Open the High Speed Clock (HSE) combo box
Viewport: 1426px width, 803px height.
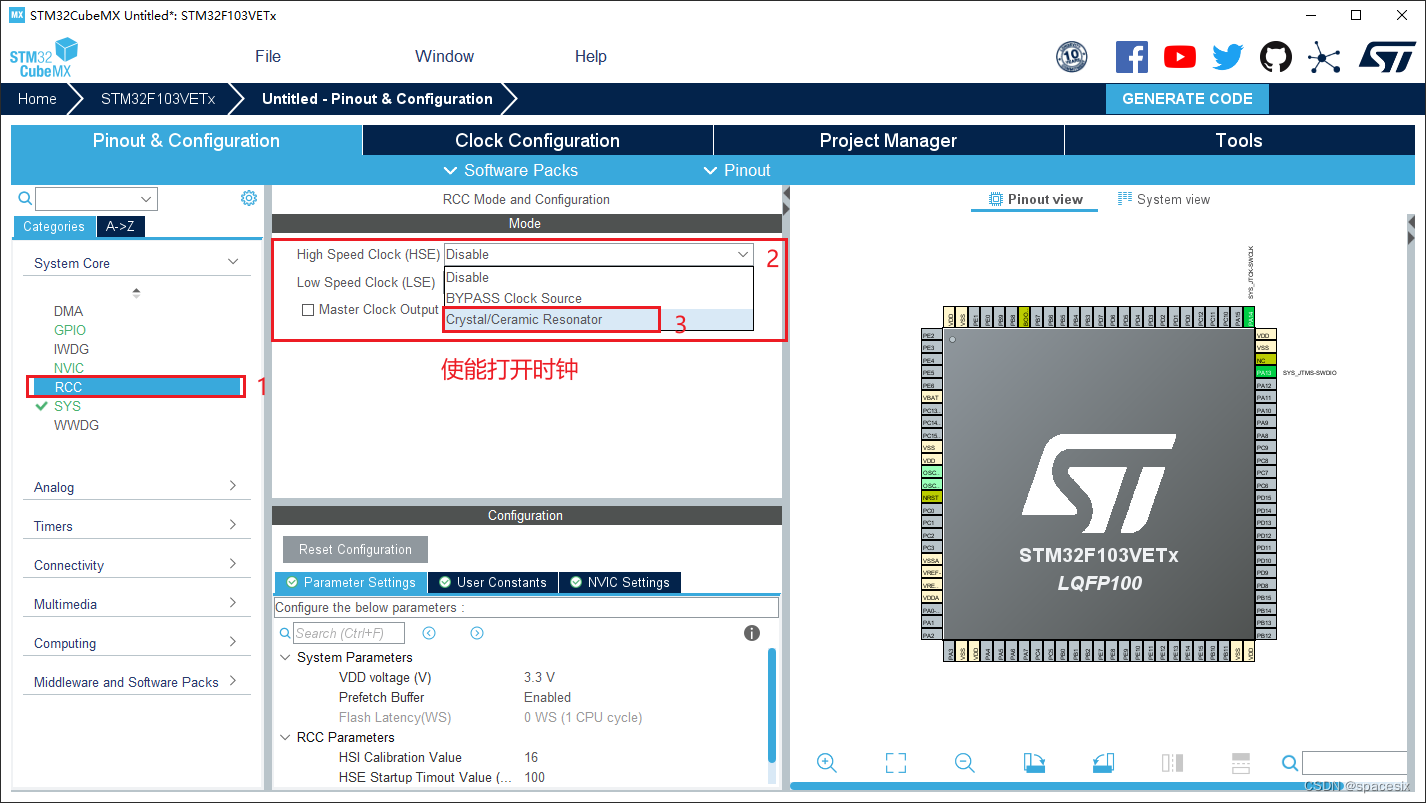[598, 254]
